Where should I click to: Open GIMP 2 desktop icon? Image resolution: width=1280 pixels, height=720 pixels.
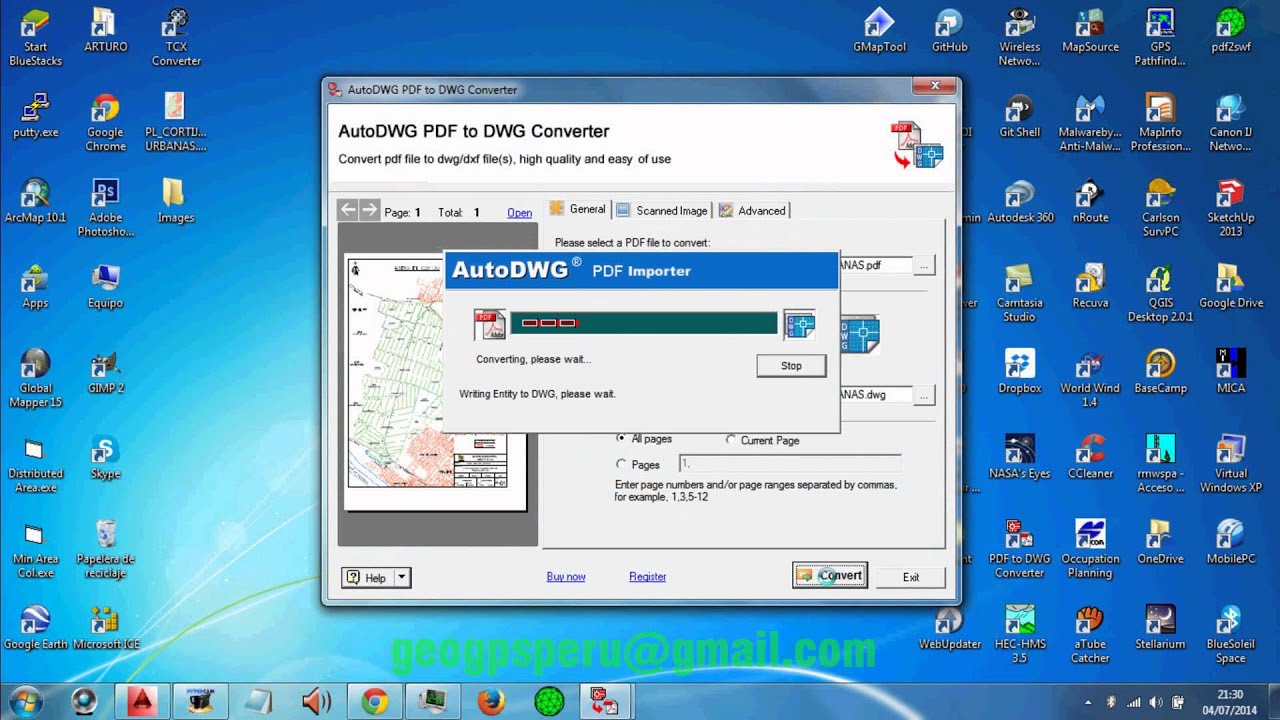105,372
